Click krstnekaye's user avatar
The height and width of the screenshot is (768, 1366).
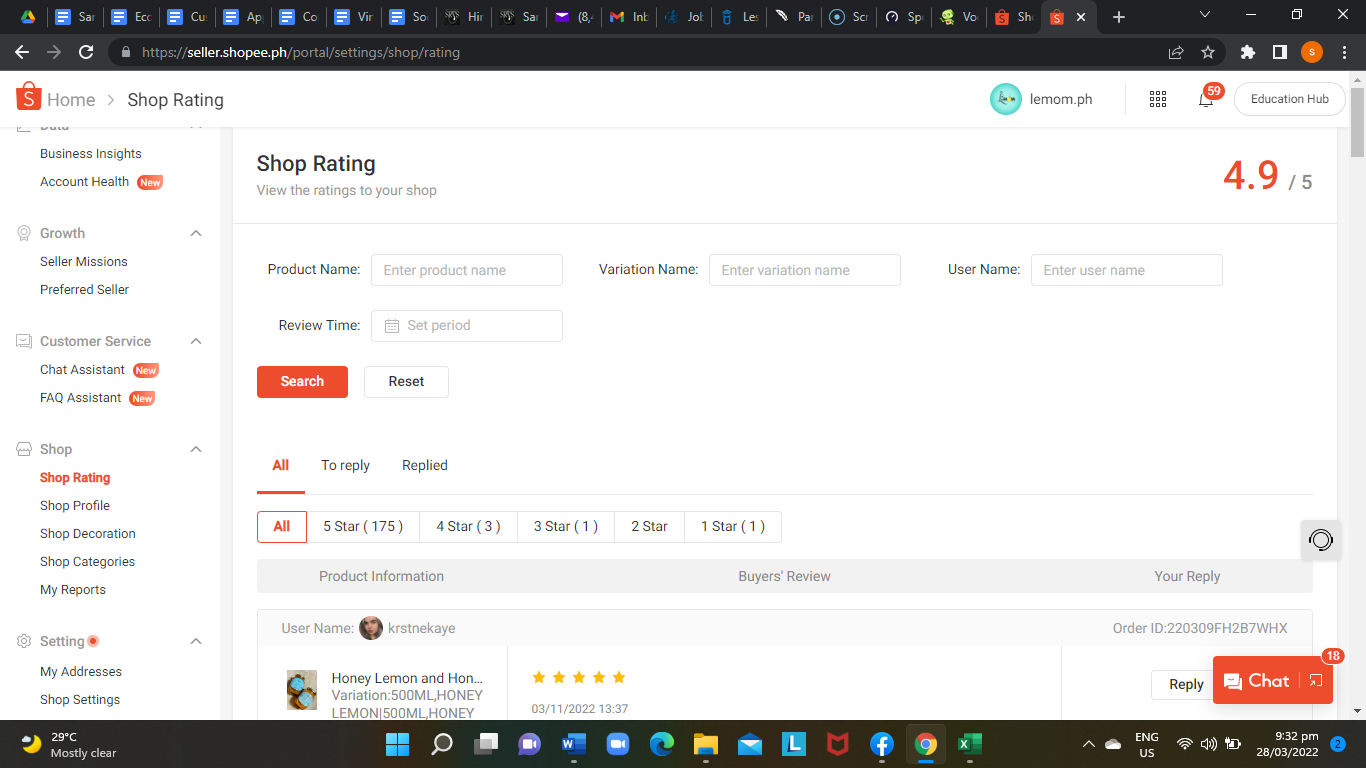click(371, 628)
